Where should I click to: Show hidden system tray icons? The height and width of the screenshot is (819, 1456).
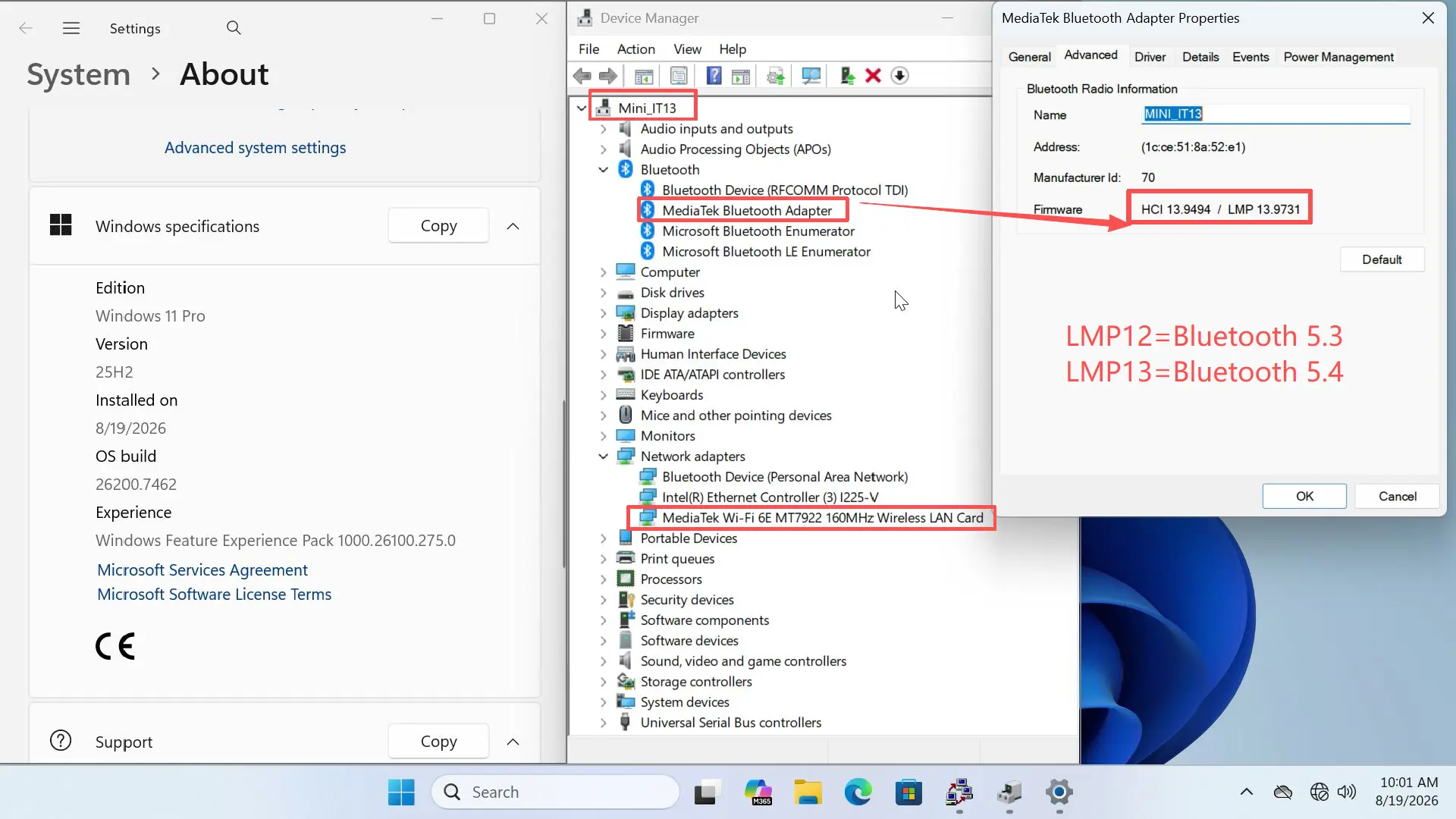[1246, 792]
